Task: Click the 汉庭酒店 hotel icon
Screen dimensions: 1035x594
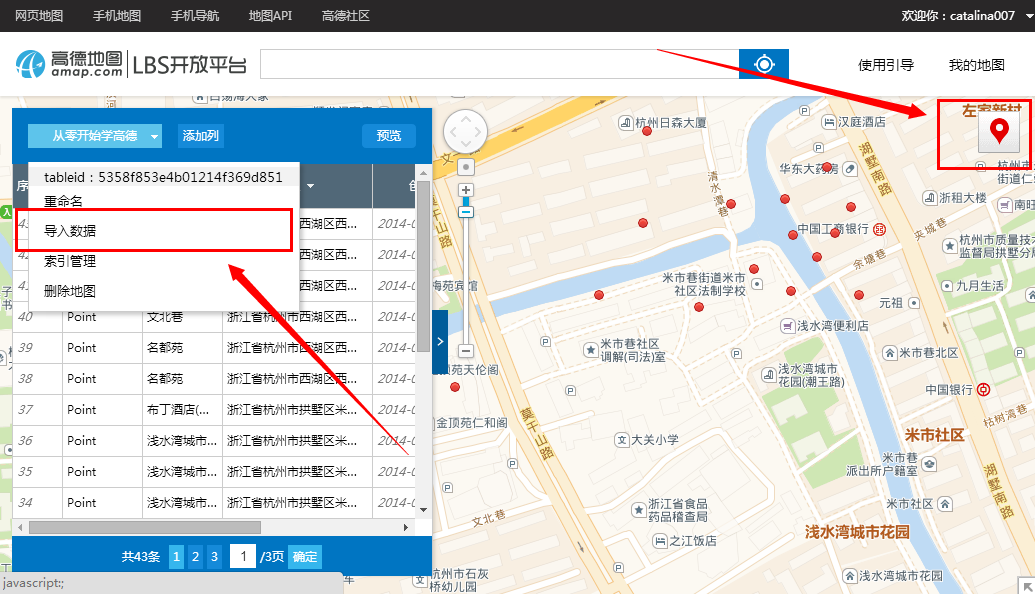Action: click(828, 122)
